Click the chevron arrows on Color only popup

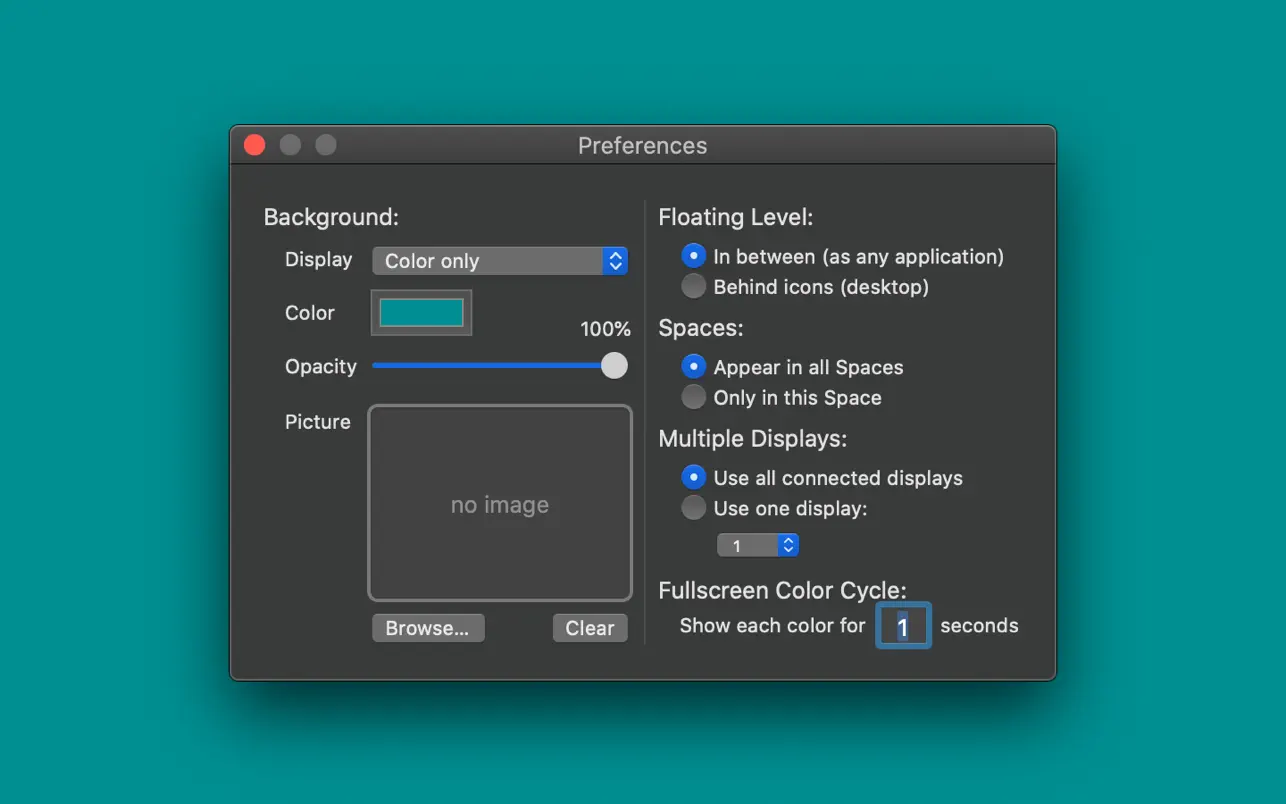click(616, 261)
